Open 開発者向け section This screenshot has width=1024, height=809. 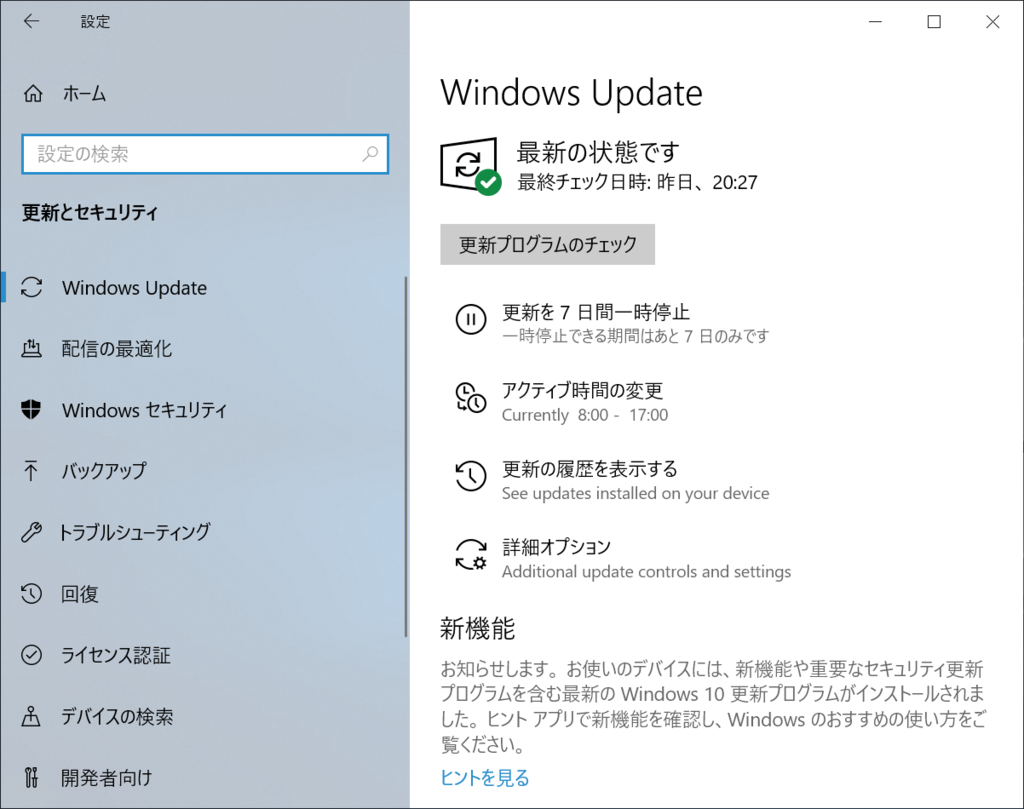coord(106,778)
